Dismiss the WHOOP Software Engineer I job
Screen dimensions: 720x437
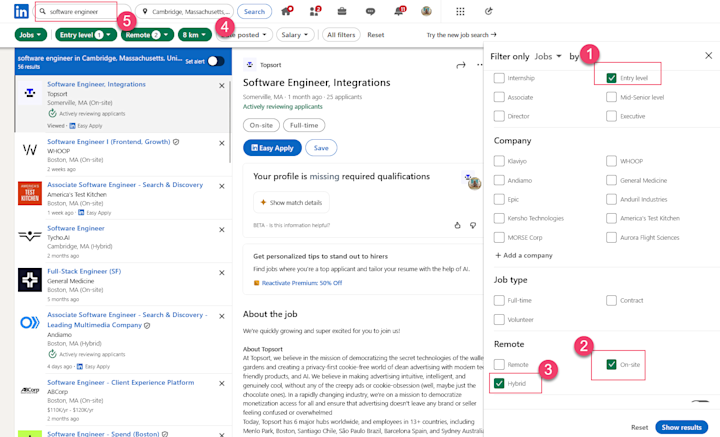click(x=222, y=143)
